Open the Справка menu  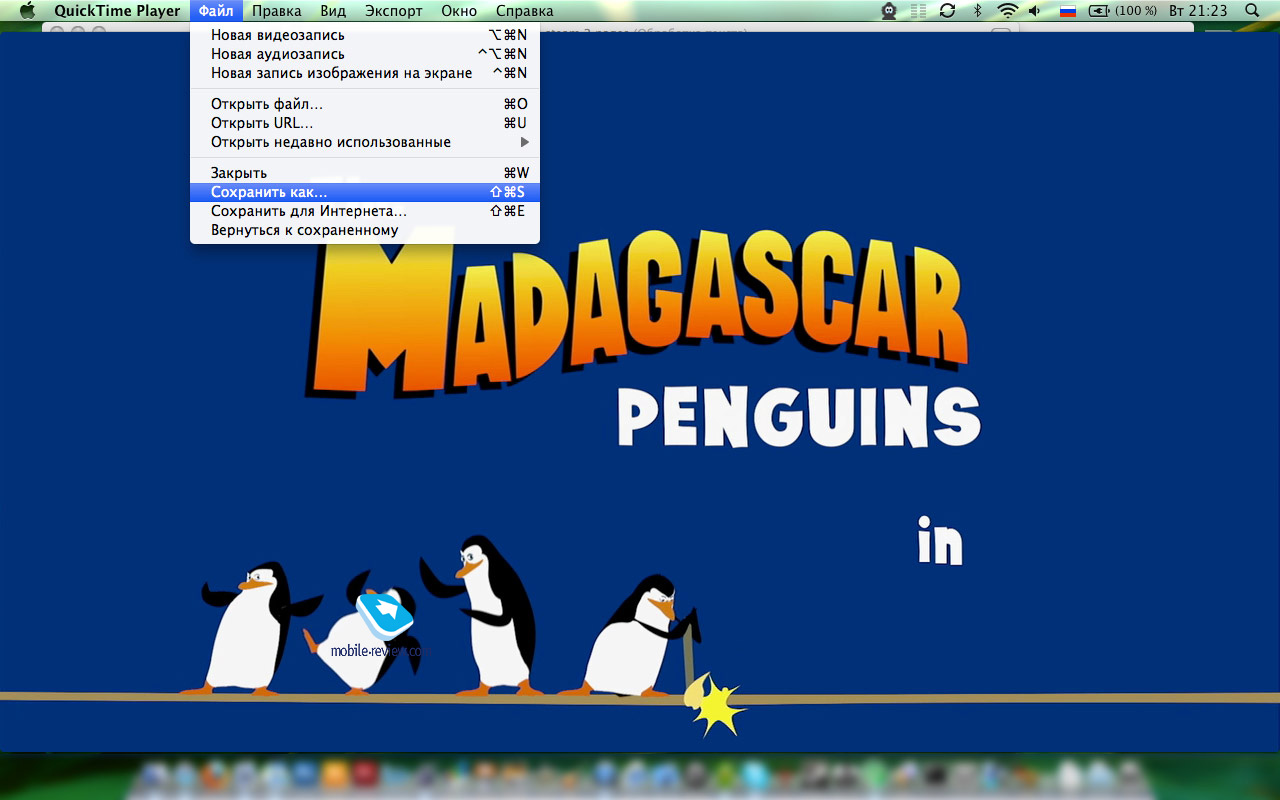524,11
